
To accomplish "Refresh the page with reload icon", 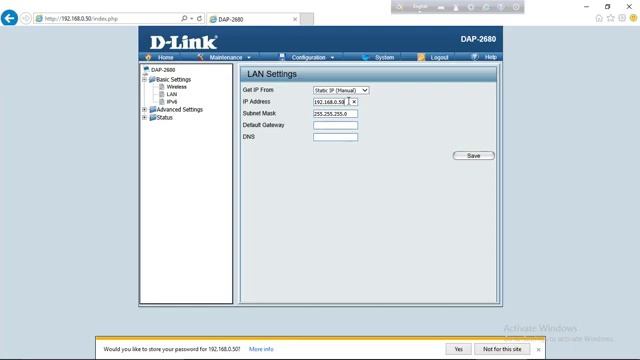I will pyautogui.click(x=199, y=18).
